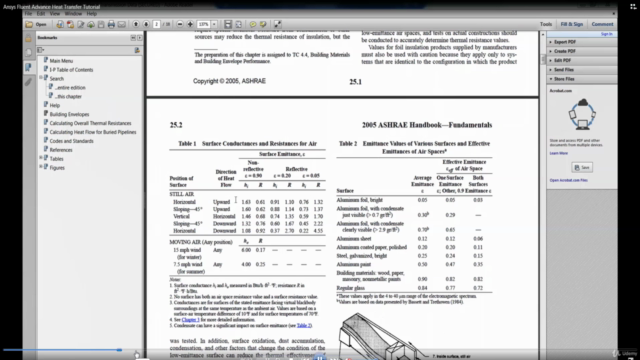Follow the Table 2 link in notes
The image size is (640, 360).
[304, 326]
